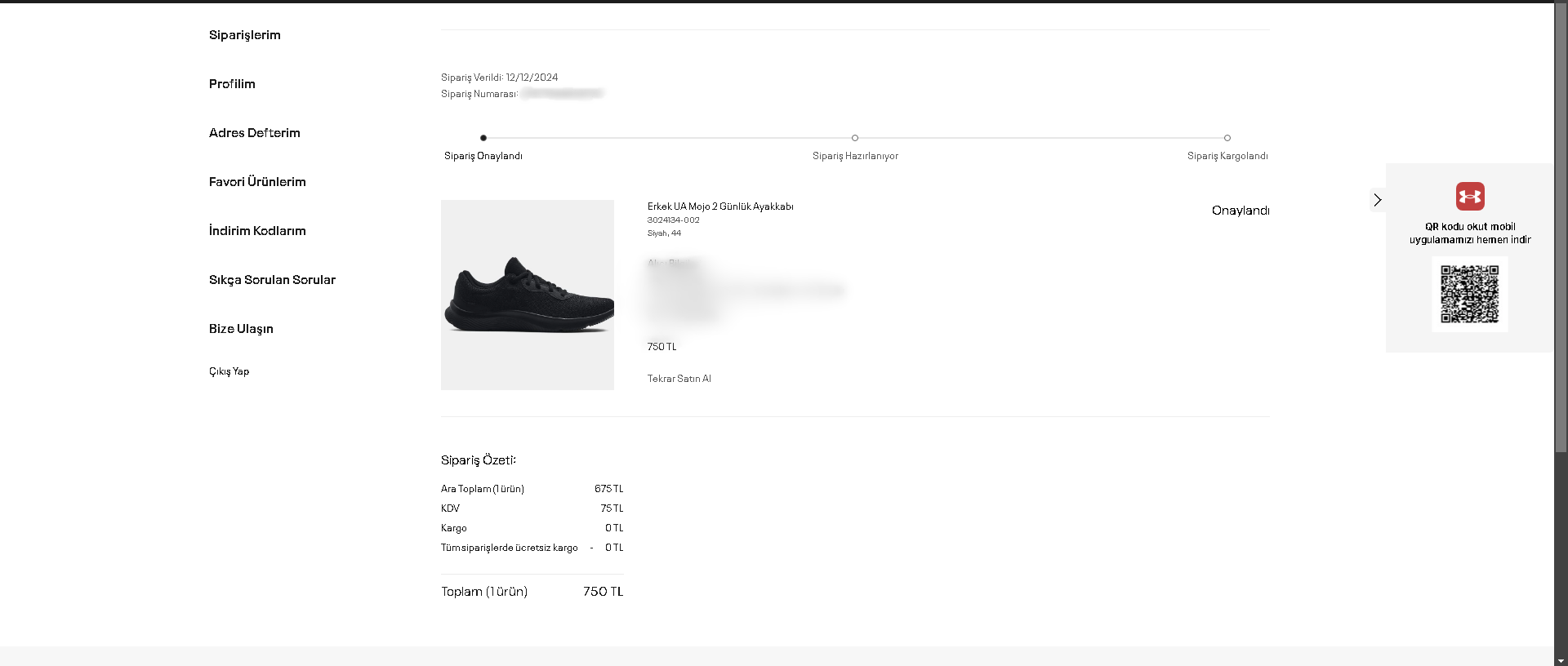Viewport: 1568px width, 666px height.
Task: Log out via Çıkış Yap
Action: (x=229, y=371)
